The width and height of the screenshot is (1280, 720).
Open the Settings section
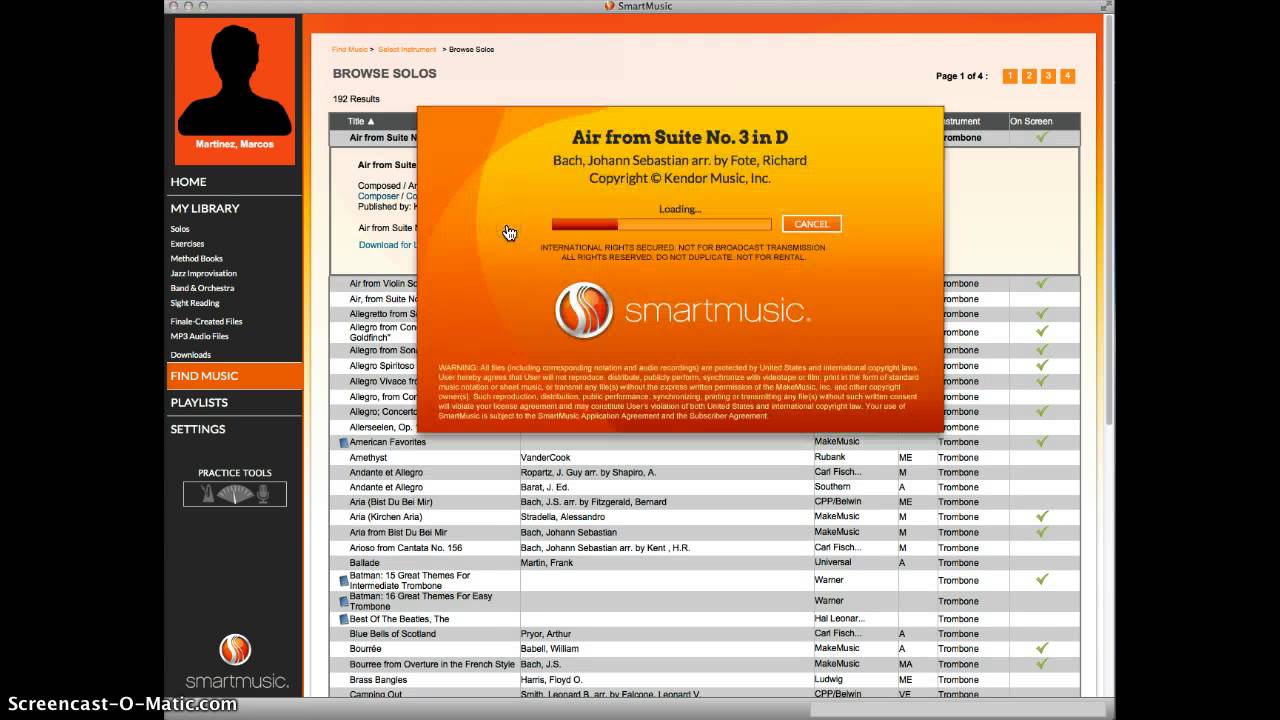pos(198,429)
